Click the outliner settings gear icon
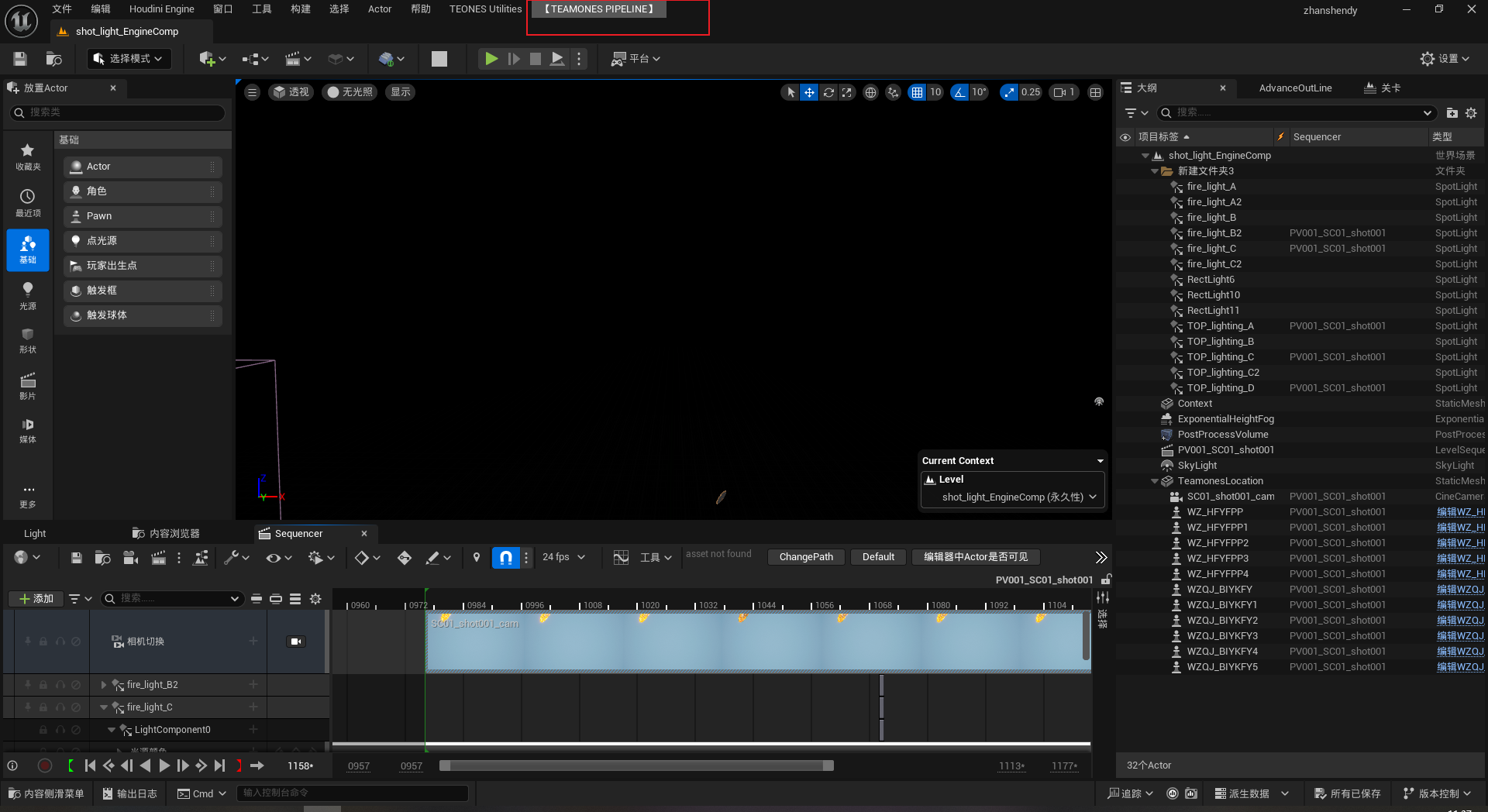This screenshot has width=1488, height=812. click(1471, 113)
